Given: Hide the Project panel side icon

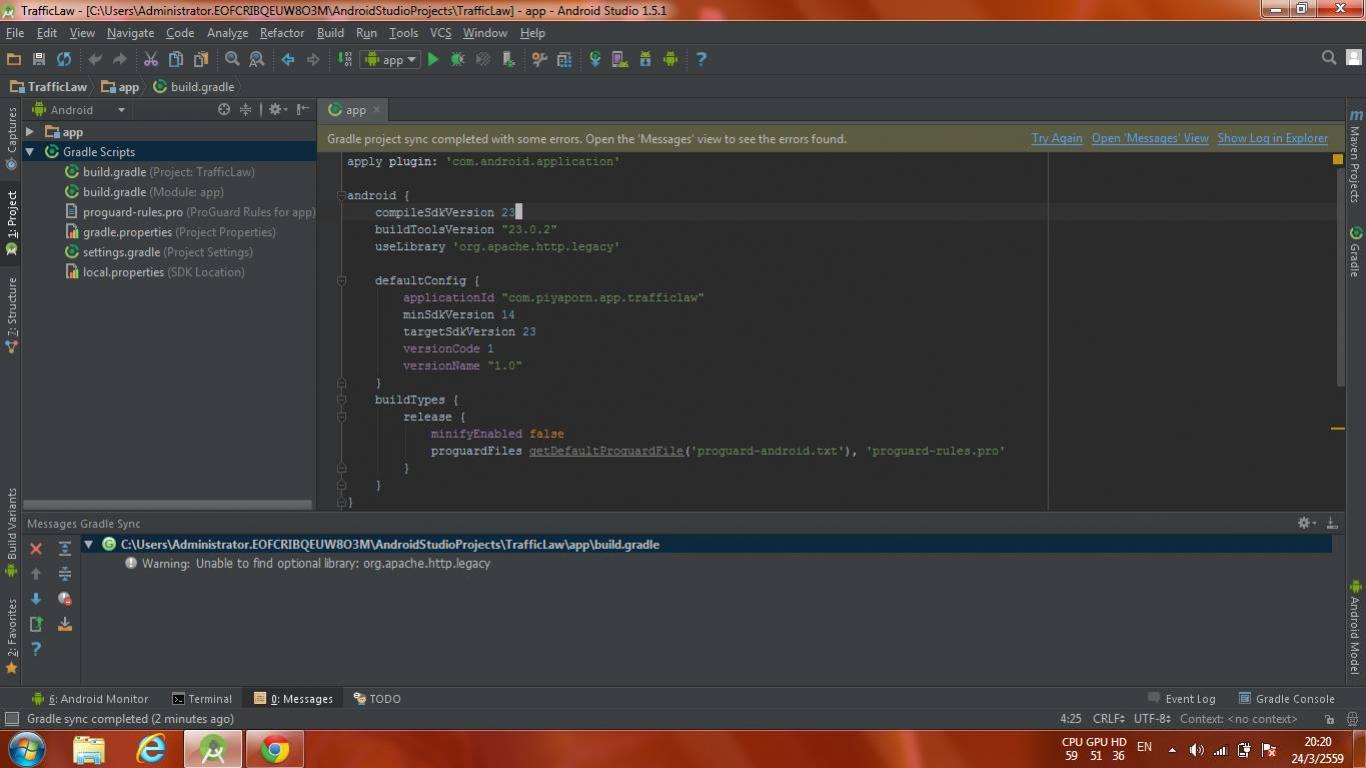Looking at the screenshot, I should point(303,110).
